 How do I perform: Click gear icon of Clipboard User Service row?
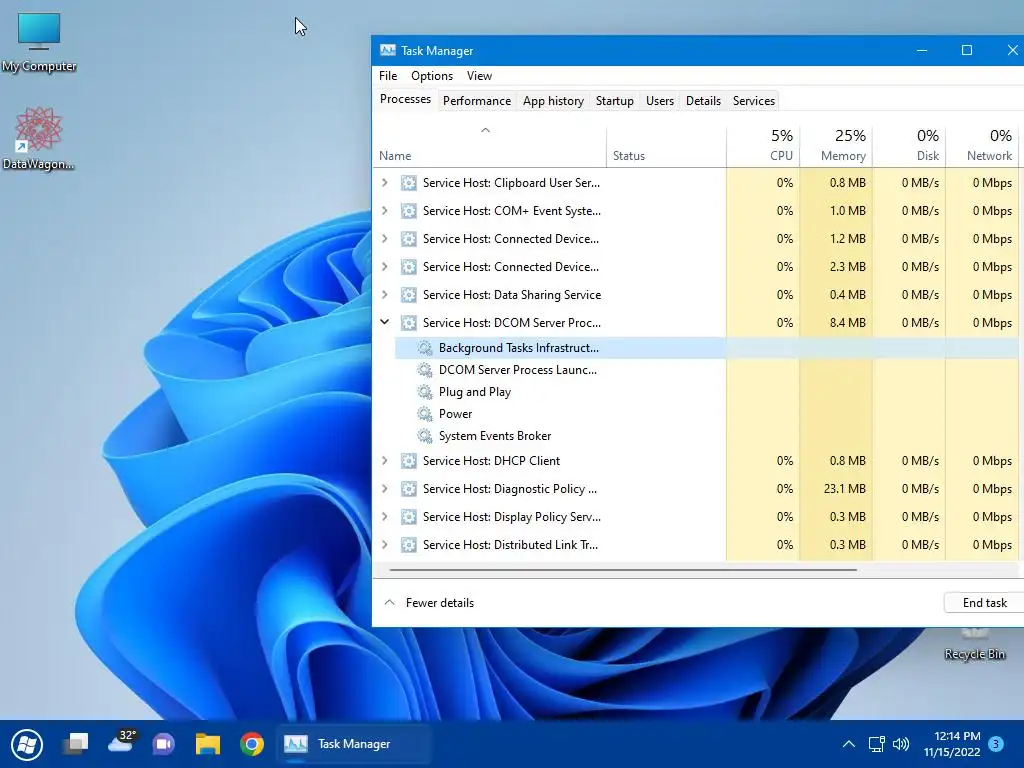coord(409,183)
